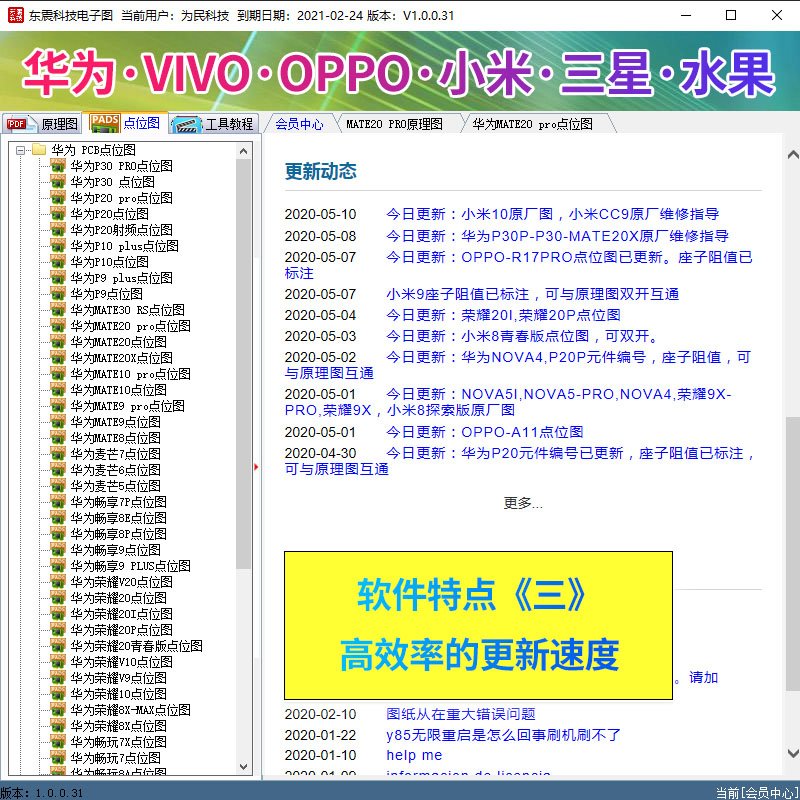Click the PCB icon beside 华为P30 PRO点位图
The width and height of the screenshot is (800, 800).
pos(58,165)
